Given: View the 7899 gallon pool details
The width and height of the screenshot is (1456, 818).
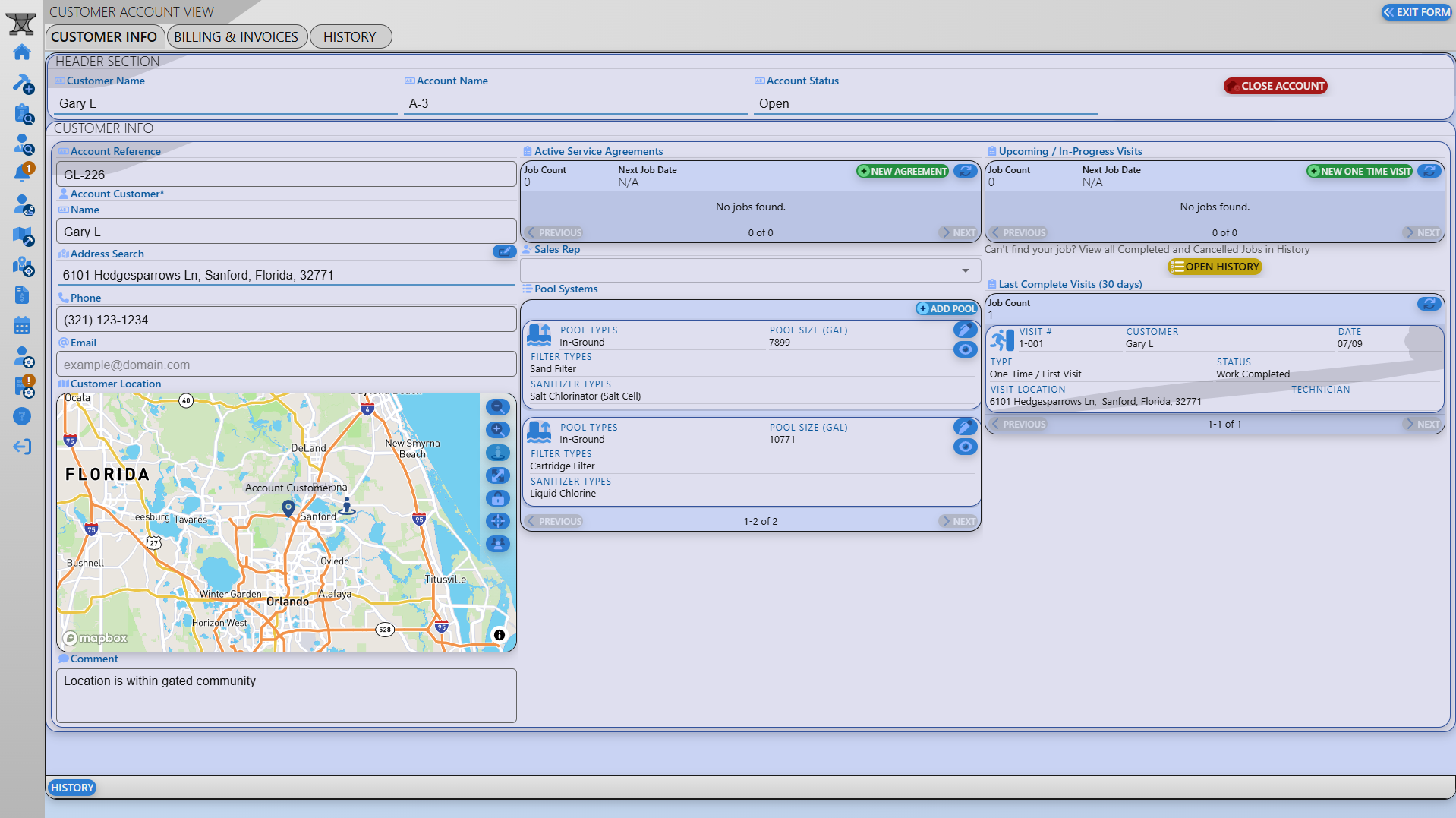Looking at the screenshot, I should coord(965,349).
